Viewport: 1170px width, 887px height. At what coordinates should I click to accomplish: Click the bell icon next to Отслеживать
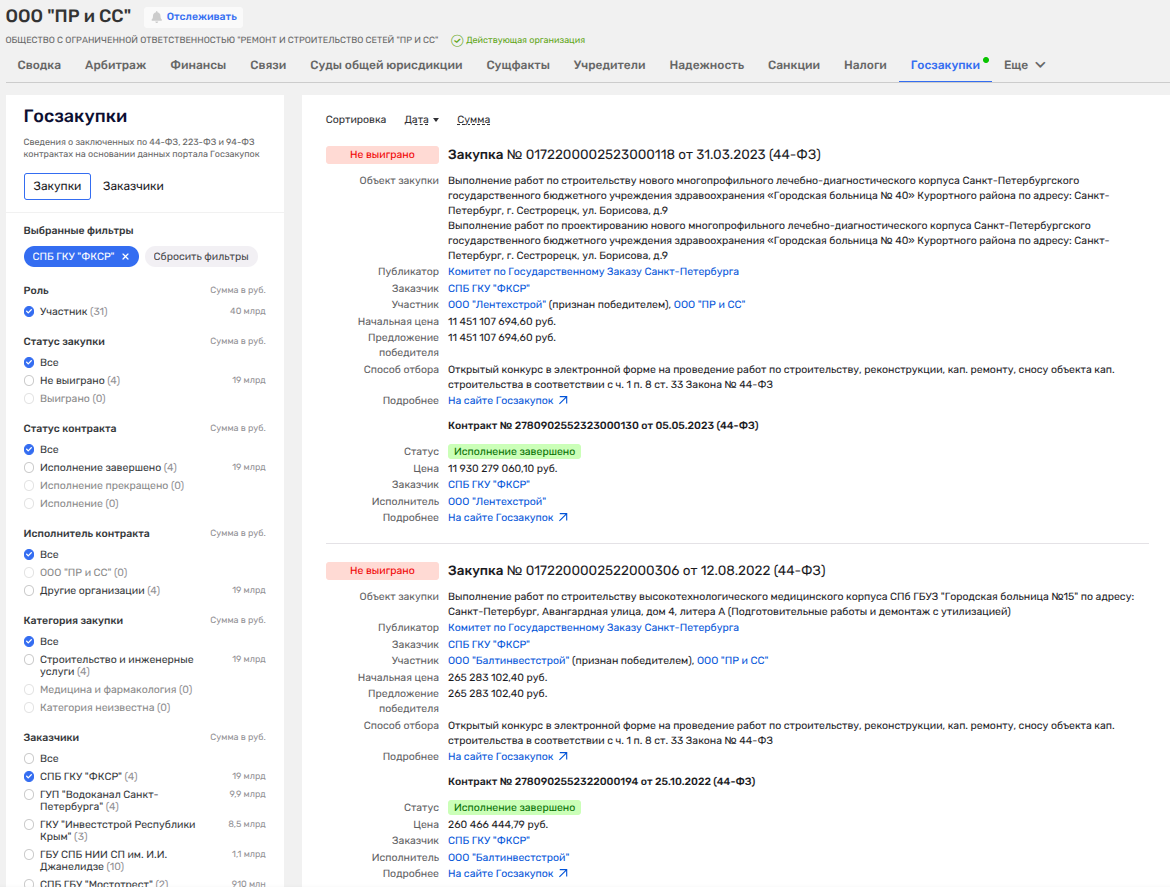coord(156,16)
